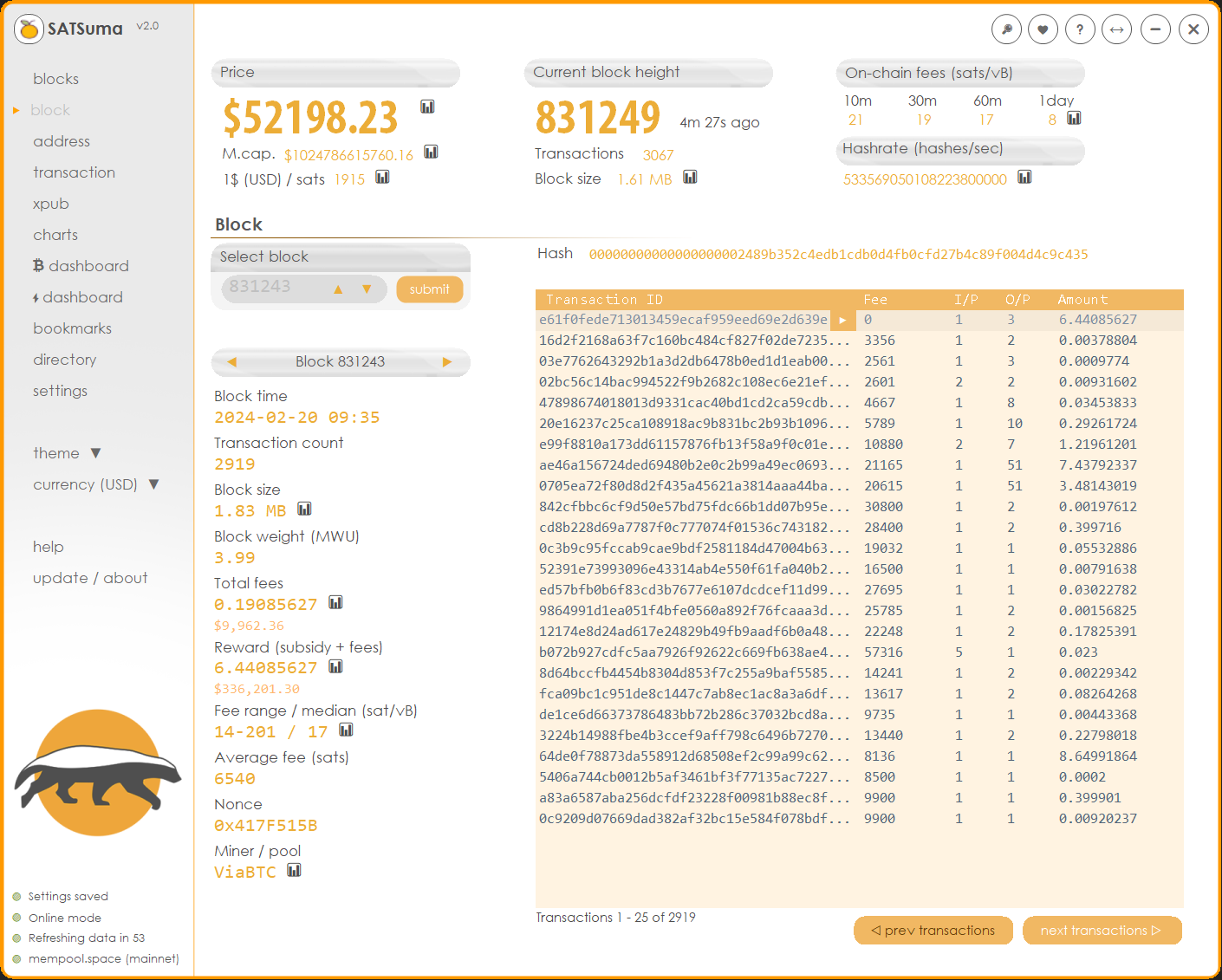Expand the currency (USD) dropdown
Image resolution: width=1222 pixels, height=980 pixels.
[x=153, y=484]
